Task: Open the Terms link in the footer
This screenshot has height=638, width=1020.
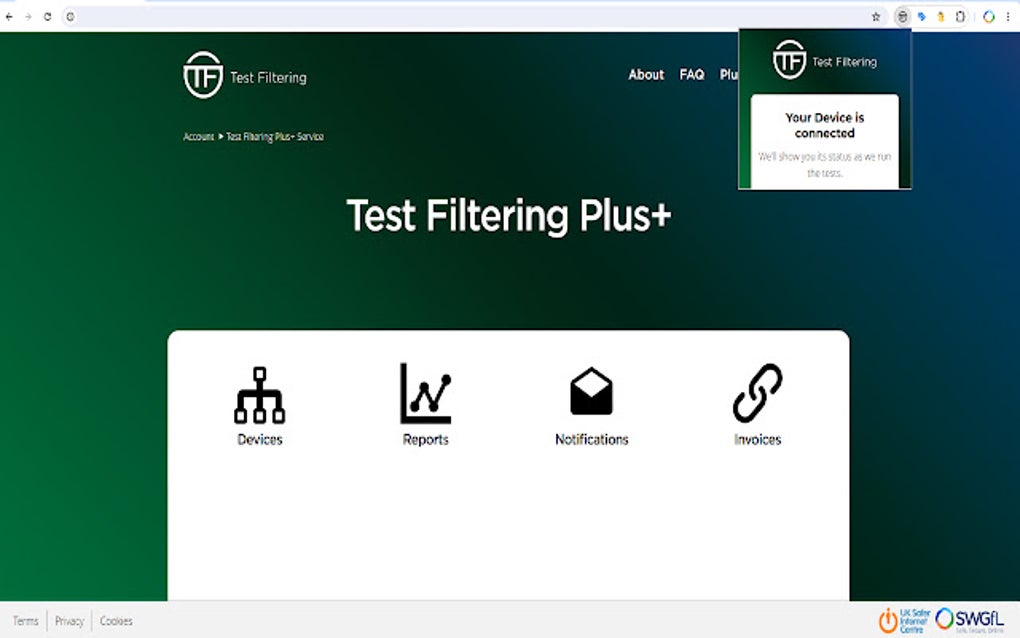Action: [x=25, y=620]
